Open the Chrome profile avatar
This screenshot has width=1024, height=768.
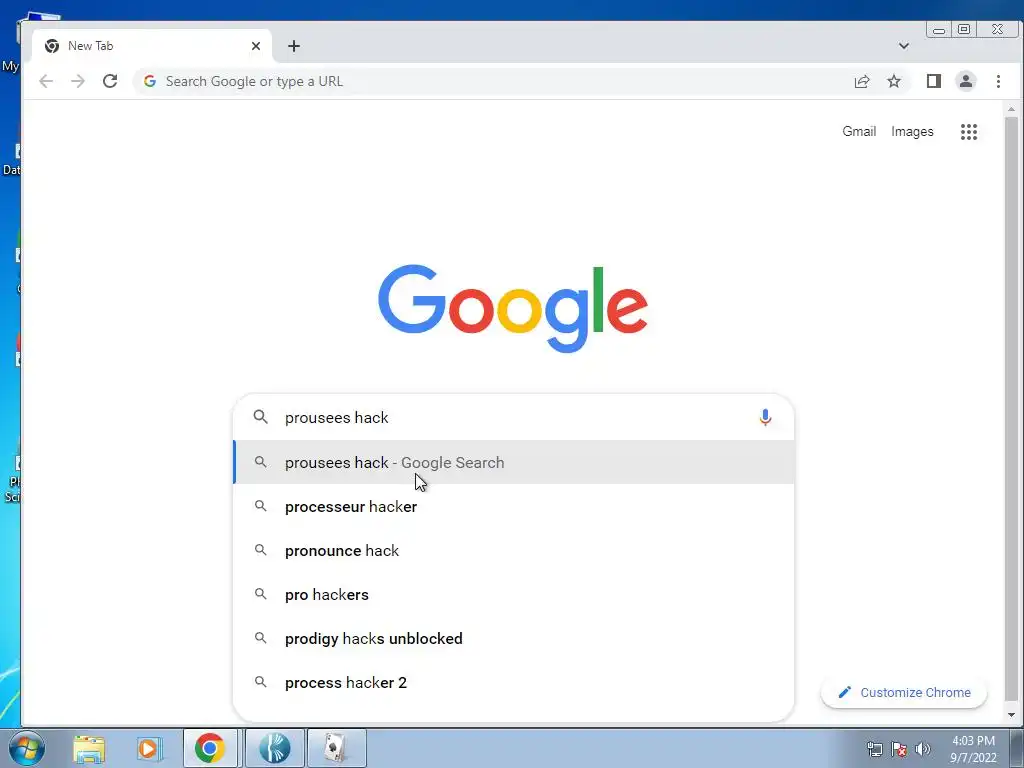point(966,81)
